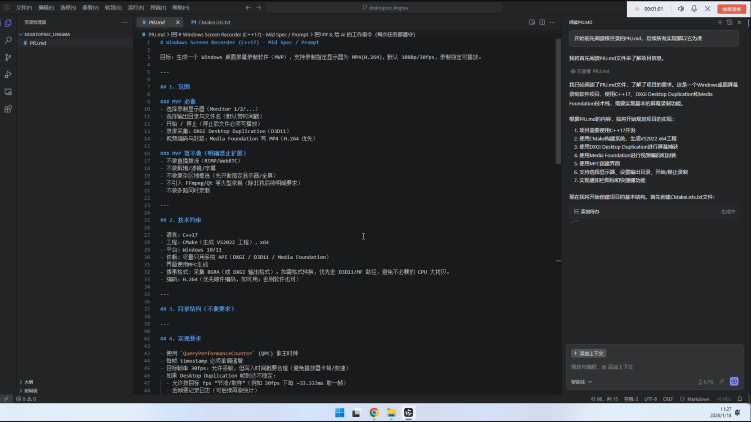751x422 pixels.
Task: Change the CRLF line ending in status bar
Action: (x=668, y=399)
